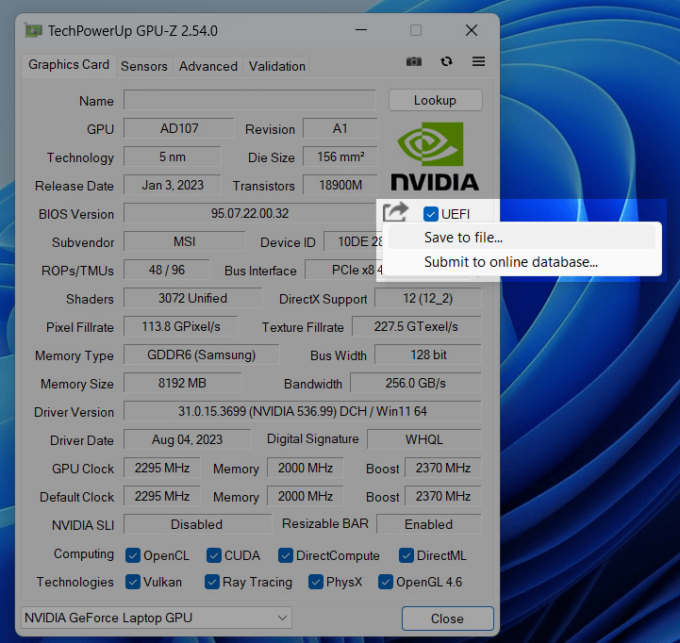Toggle the OpenGL 4.6 checkbox

pos(385,582)
